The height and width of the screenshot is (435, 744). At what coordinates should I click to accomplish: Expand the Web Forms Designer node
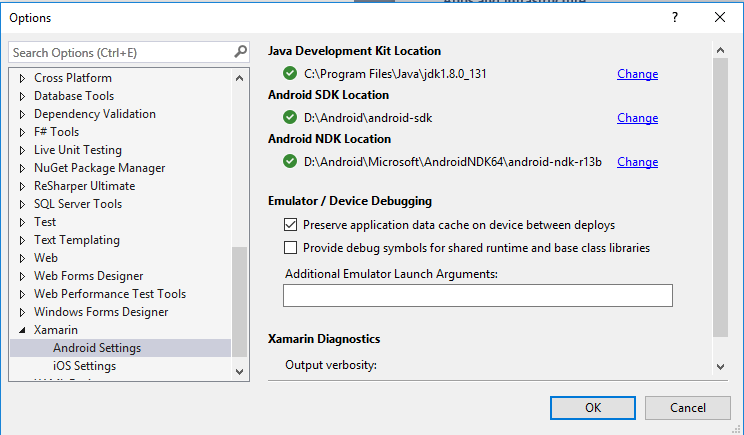point(22,277)
